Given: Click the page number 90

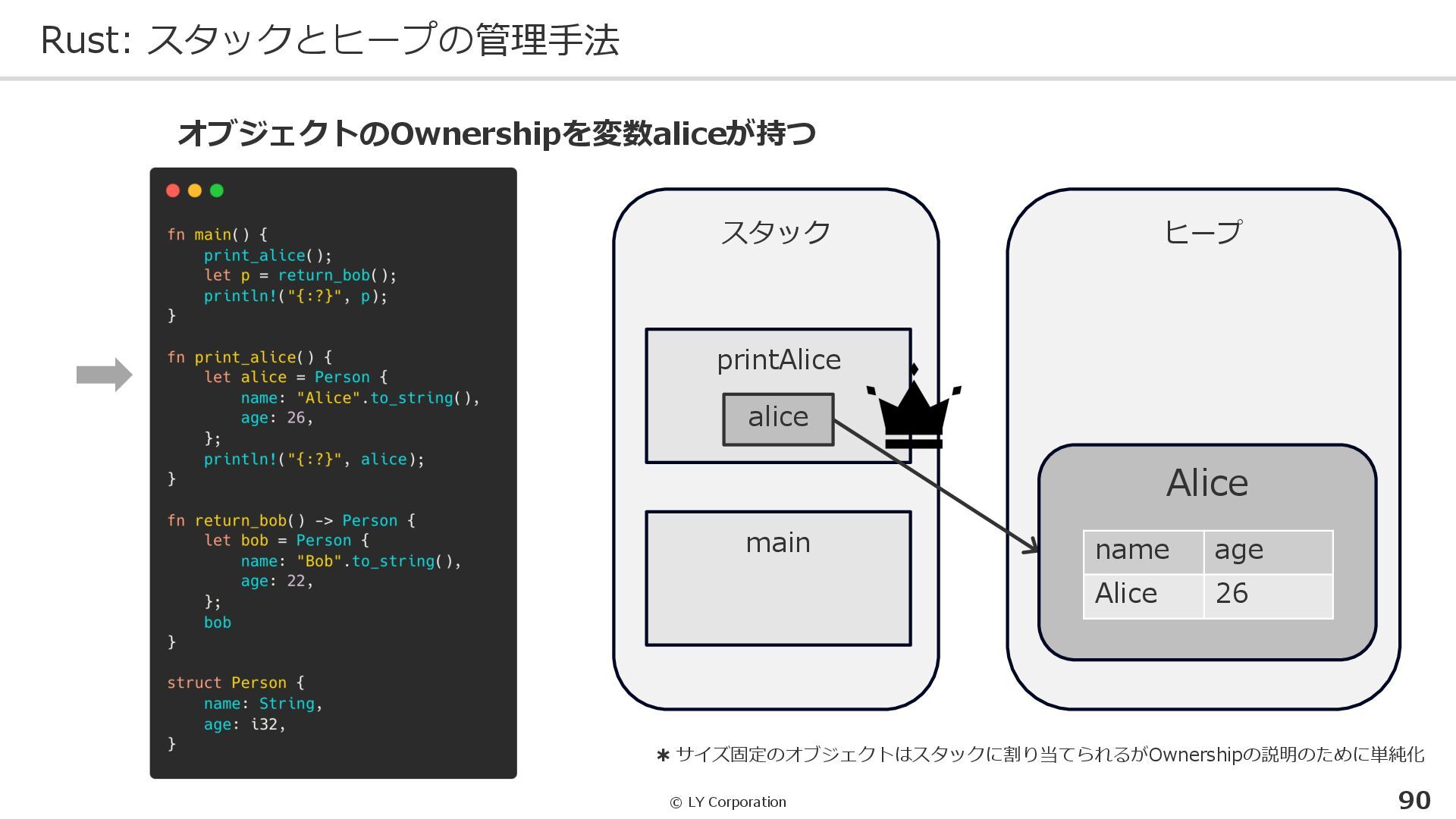Looking at the screenshot, I should tap(1414, 801).
